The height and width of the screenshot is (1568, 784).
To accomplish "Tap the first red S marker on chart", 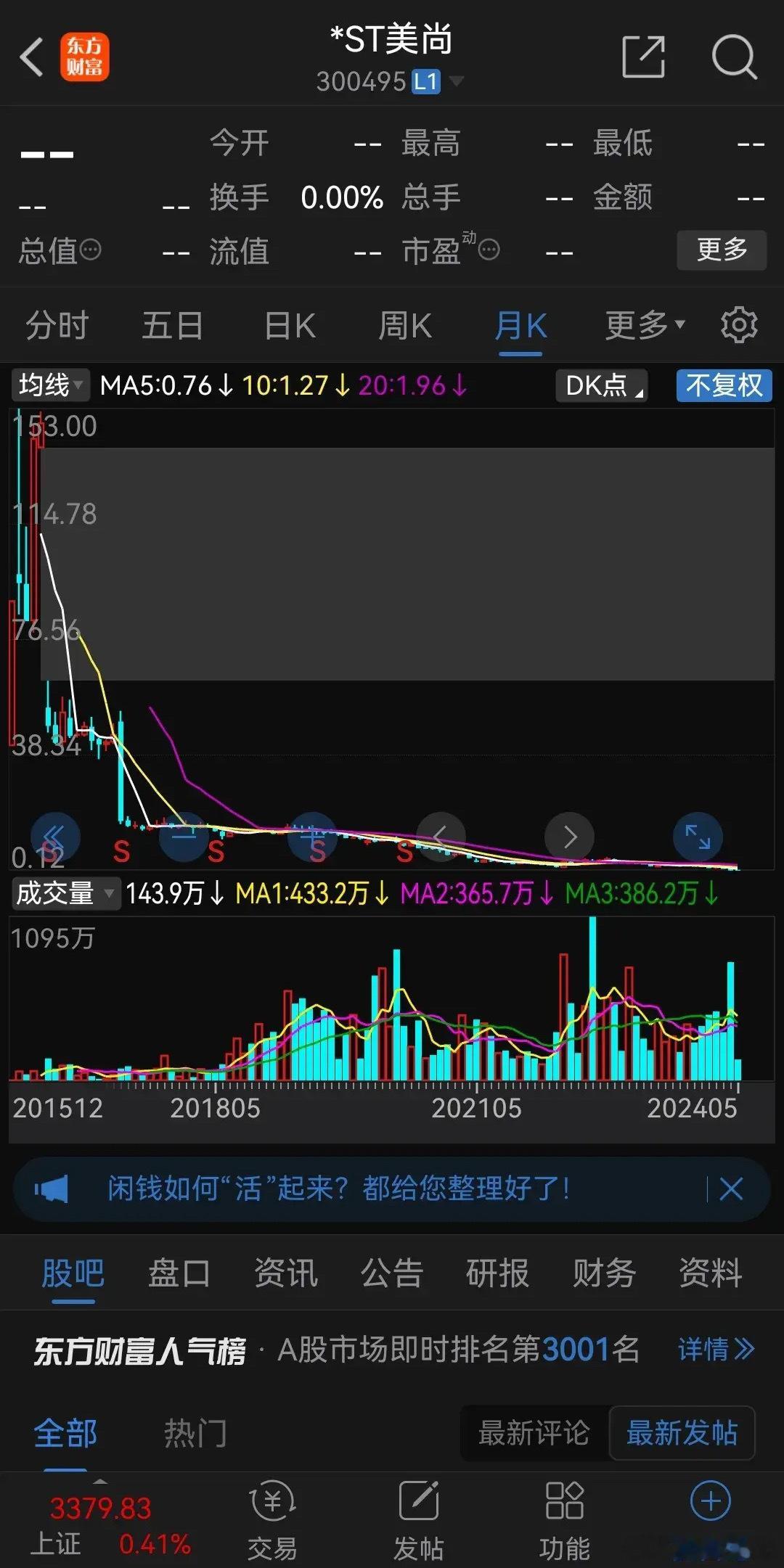I will point(50,853).
